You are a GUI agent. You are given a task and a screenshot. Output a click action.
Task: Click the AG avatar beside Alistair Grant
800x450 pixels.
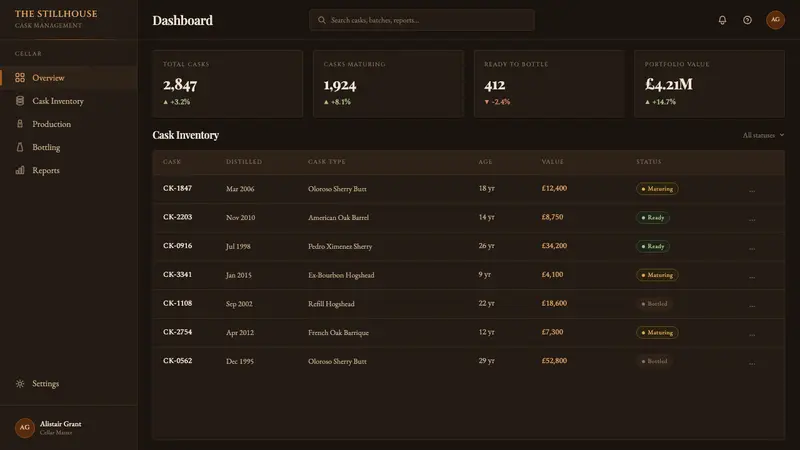point(24,428)
